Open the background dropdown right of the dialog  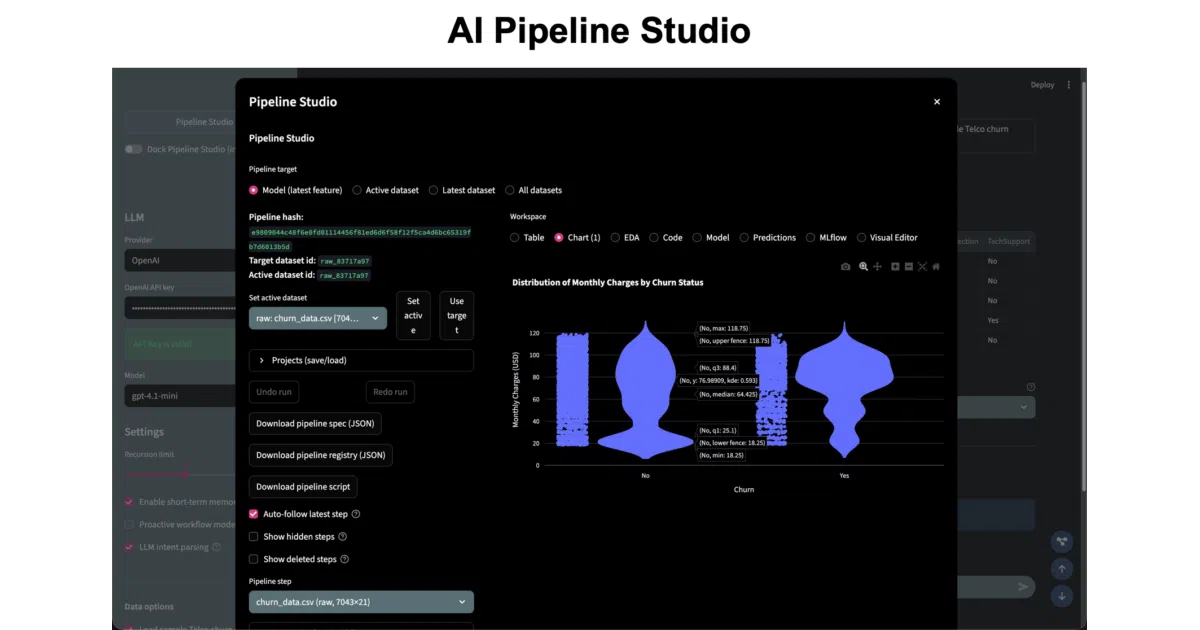tap(996, 407)
